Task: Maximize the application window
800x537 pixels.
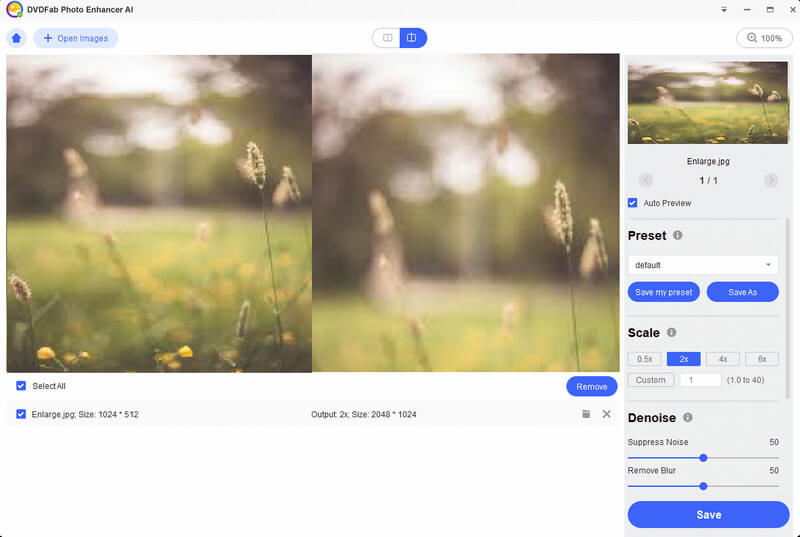Action: [770, 10]
